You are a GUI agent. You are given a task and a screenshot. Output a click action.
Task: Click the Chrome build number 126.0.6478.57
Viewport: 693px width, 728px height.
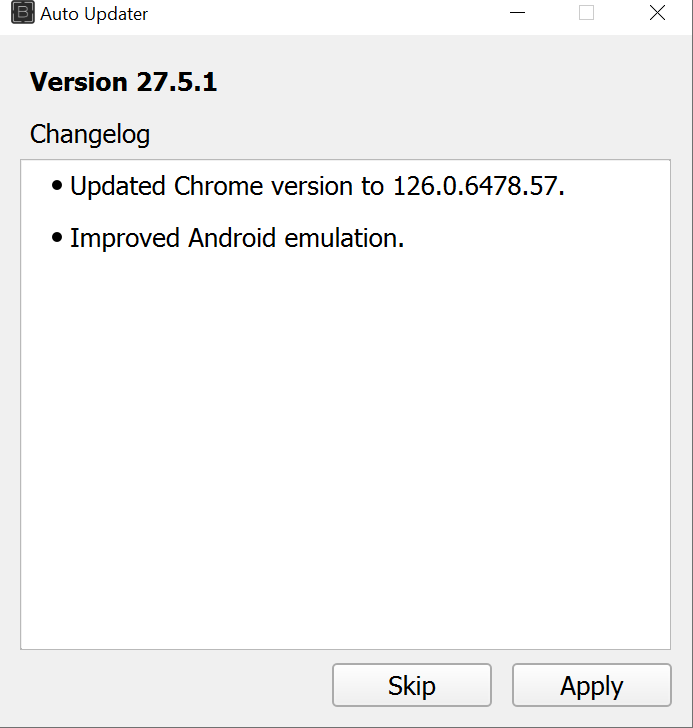pyautogui.click(x=476, y=186)
